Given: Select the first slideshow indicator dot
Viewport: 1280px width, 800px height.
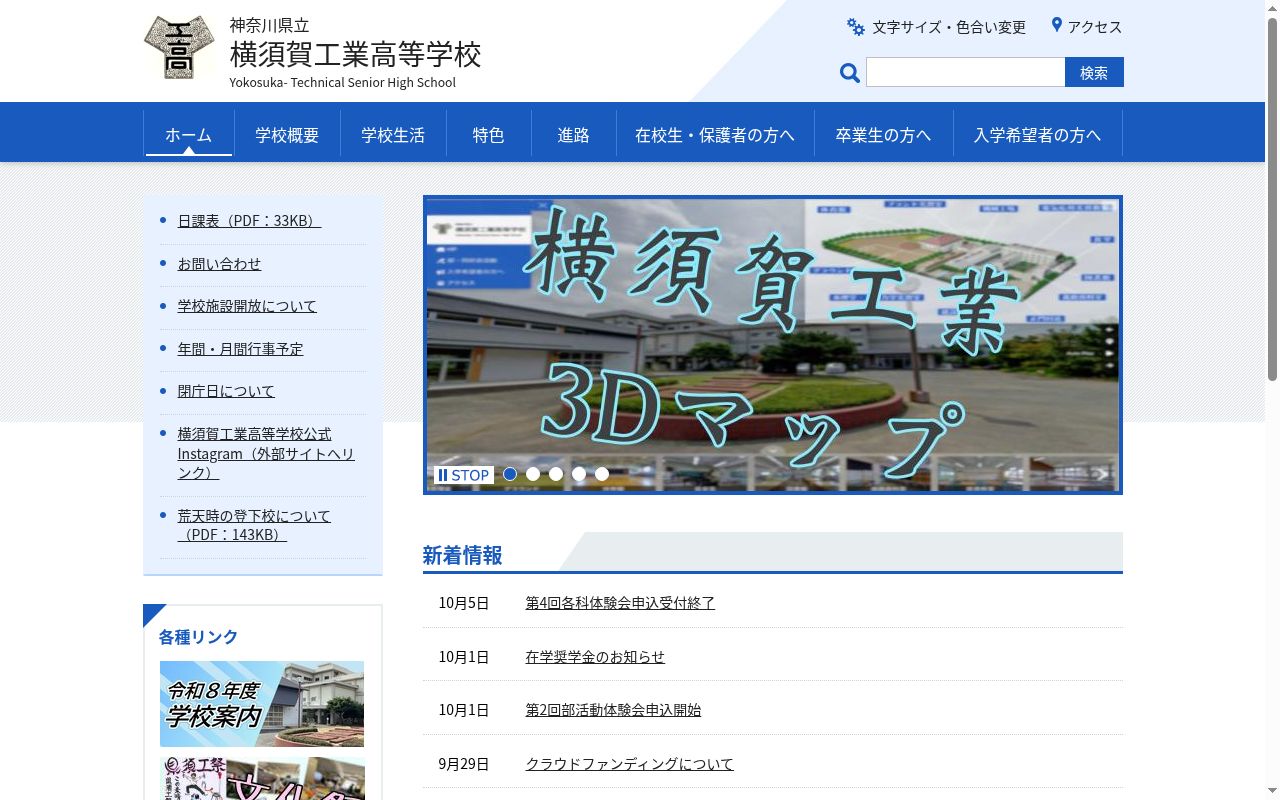Looking at the screenshot, I should pyautogui.click(x=510, y=474).
